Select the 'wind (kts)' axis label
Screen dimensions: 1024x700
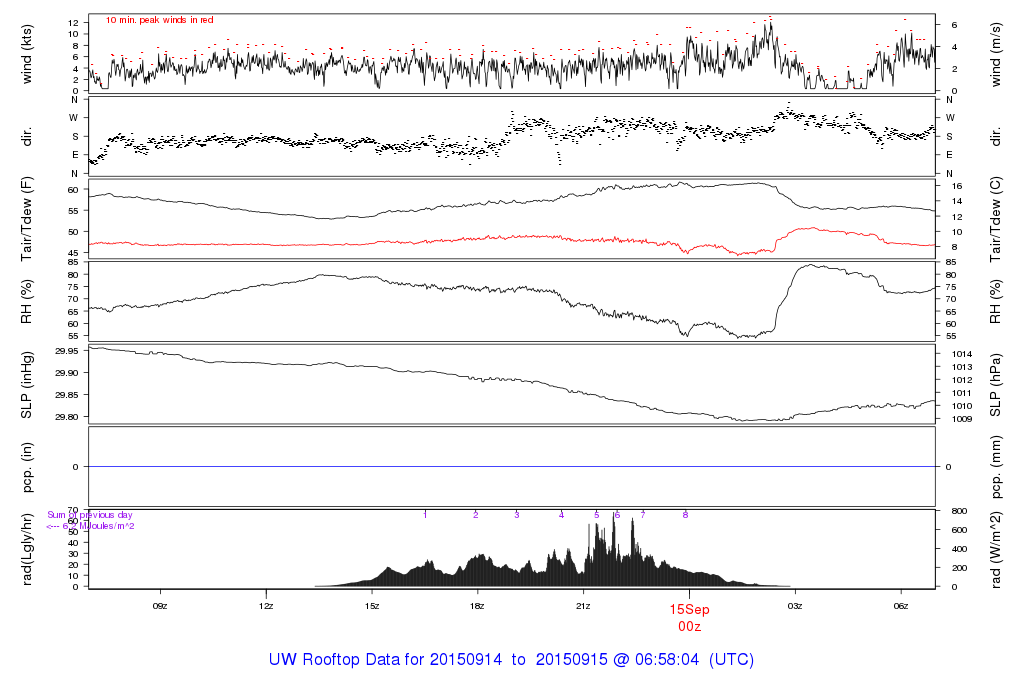pyautogui.click(x=27, y=54)
